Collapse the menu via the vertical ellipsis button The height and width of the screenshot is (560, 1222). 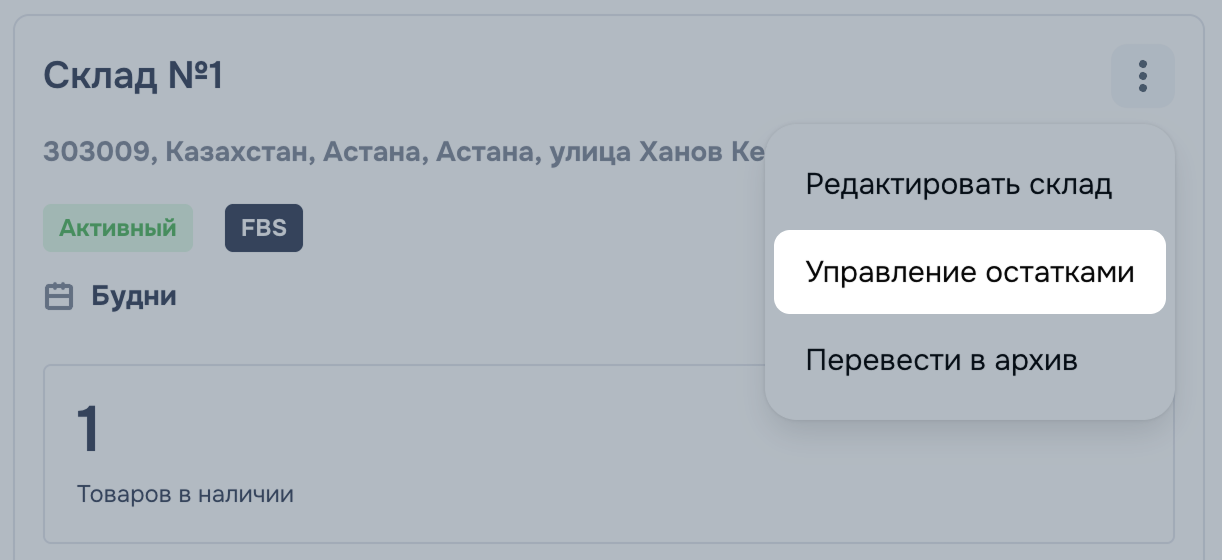click(1142, 76)
